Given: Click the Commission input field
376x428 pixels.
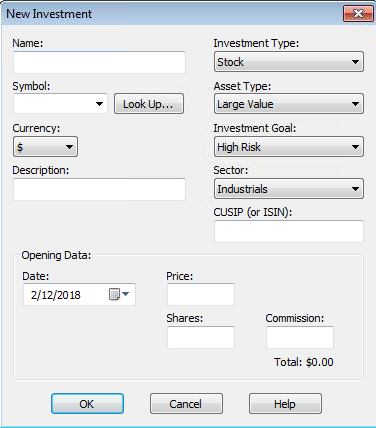Looking at the screenshot, I should (300, 337).
